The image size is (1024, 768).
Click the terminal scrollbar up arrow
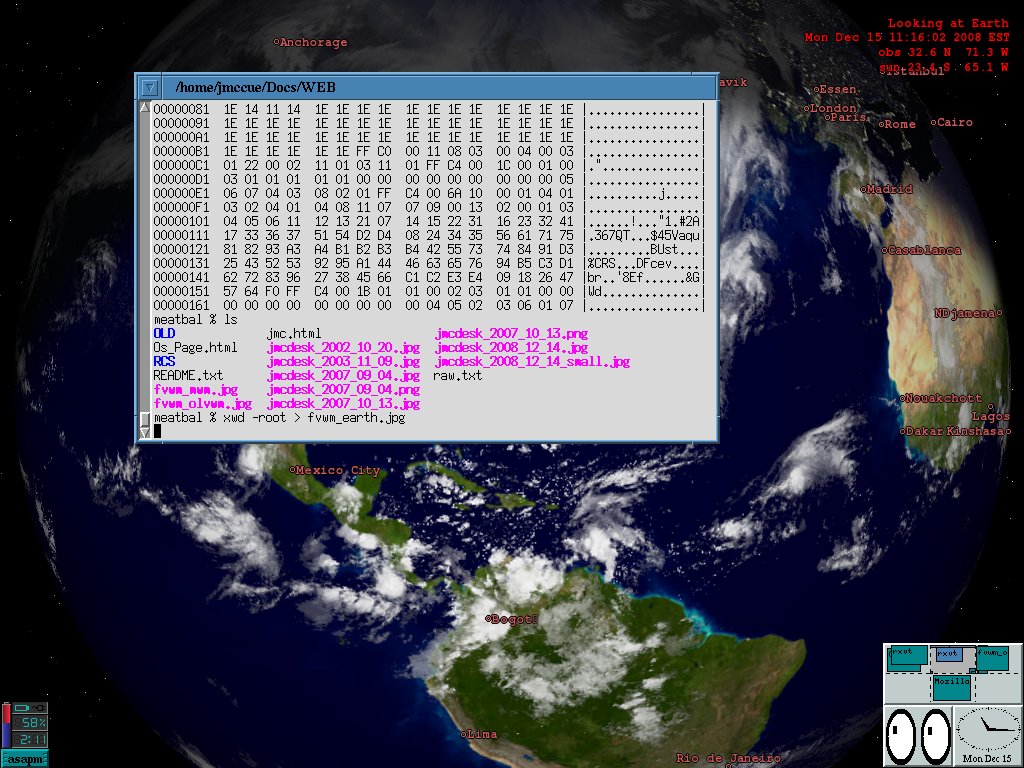[145, 107]
